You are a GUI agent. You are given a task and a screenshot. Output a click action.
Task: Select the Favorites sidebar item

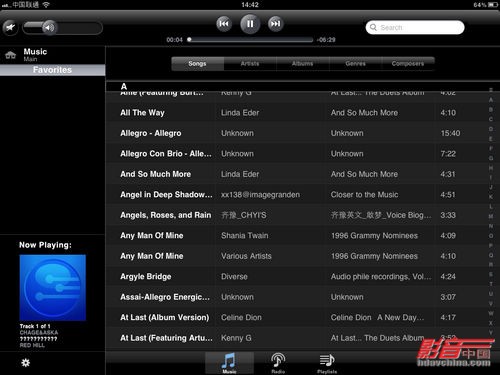click(52, 70)
